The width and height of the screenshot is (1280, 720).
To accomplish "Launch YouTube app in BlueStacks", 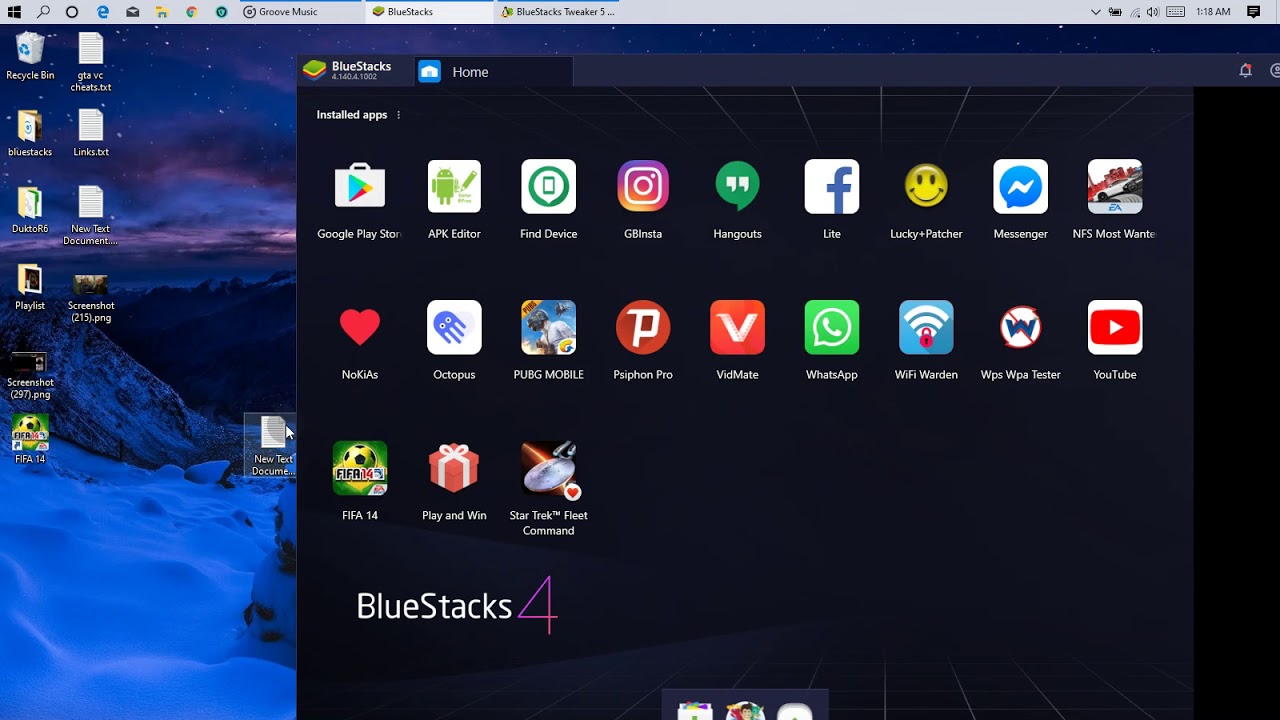I will point(1115,328).
